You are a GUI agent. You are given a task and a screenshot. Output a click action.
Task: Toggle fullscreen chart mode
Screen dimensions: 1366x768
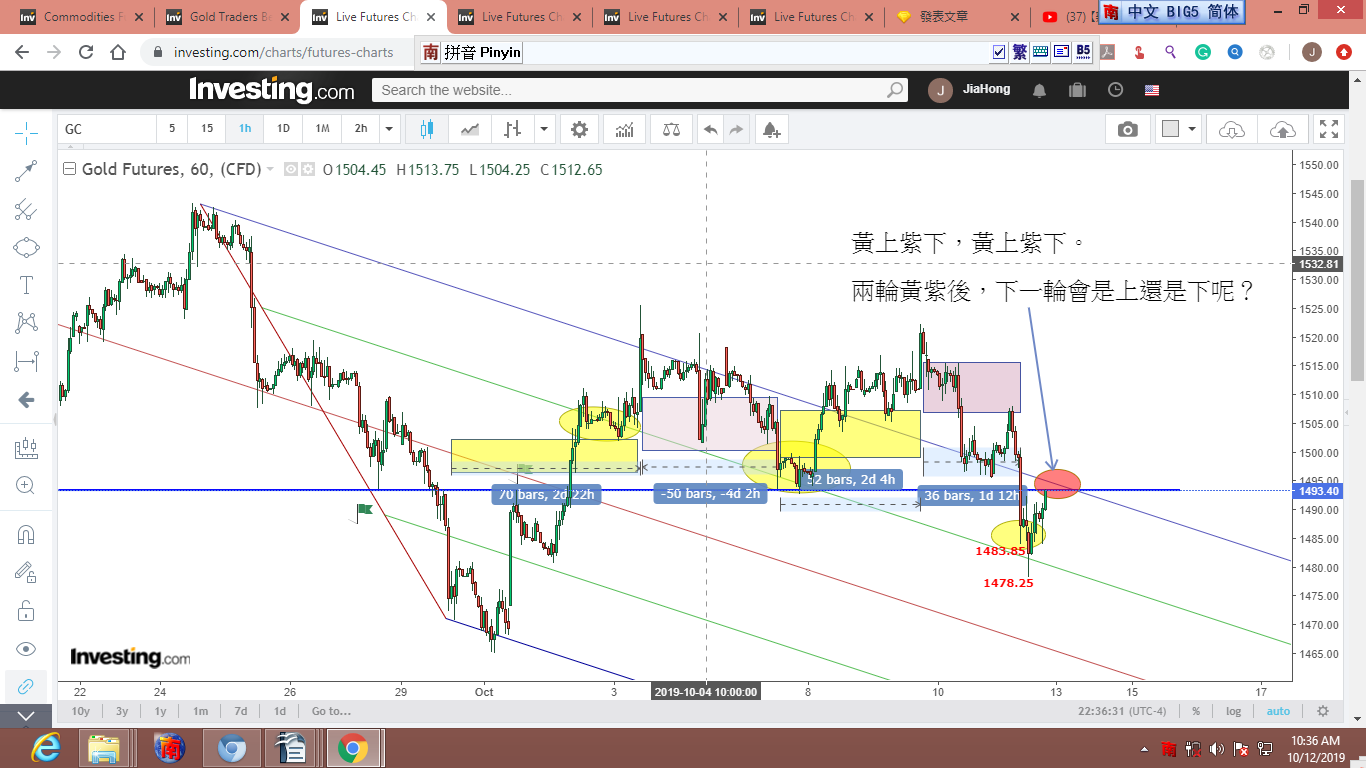1329,129
